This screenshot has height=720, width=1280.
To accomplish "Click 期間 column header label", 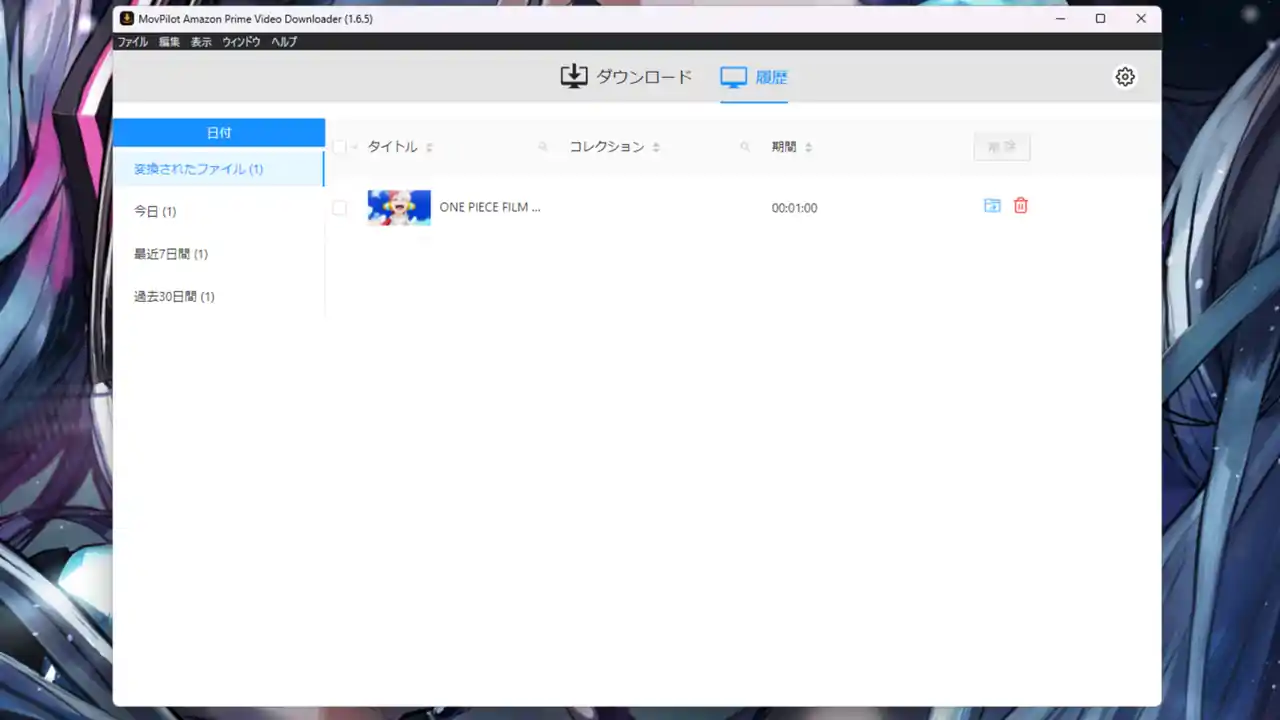I will point(784,147).
